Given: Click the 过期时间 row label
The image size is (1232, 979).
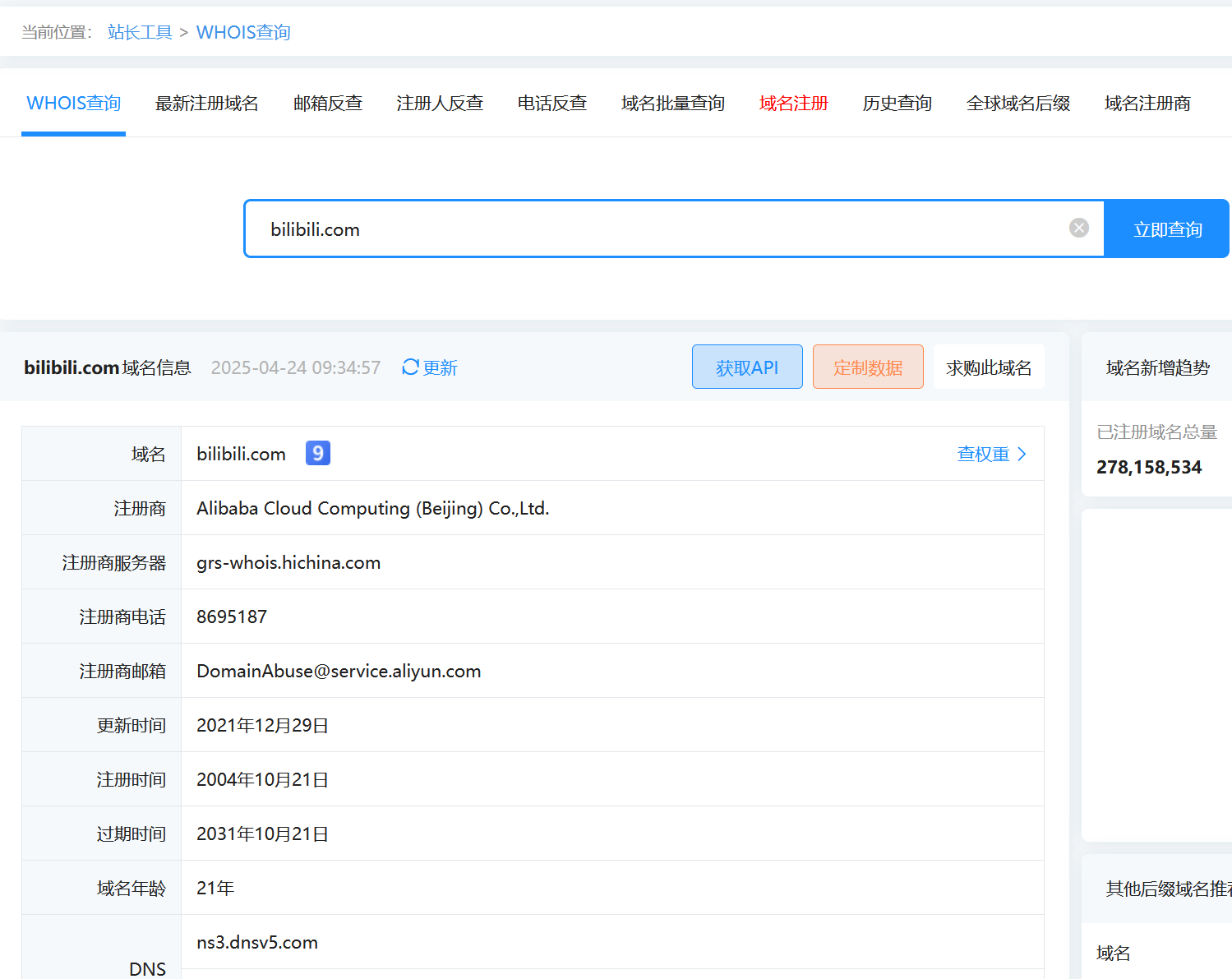Looking at the screenshot, I should pyautogui.click(x=132, y=834).
